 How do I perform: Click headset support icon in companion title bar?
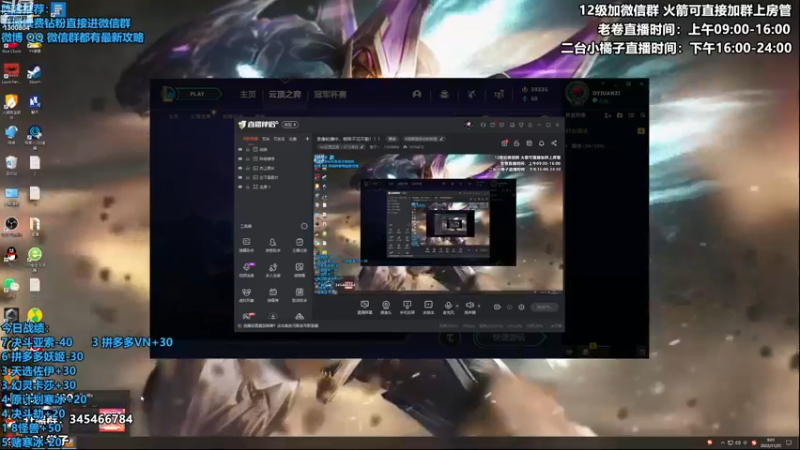(483, 125)
